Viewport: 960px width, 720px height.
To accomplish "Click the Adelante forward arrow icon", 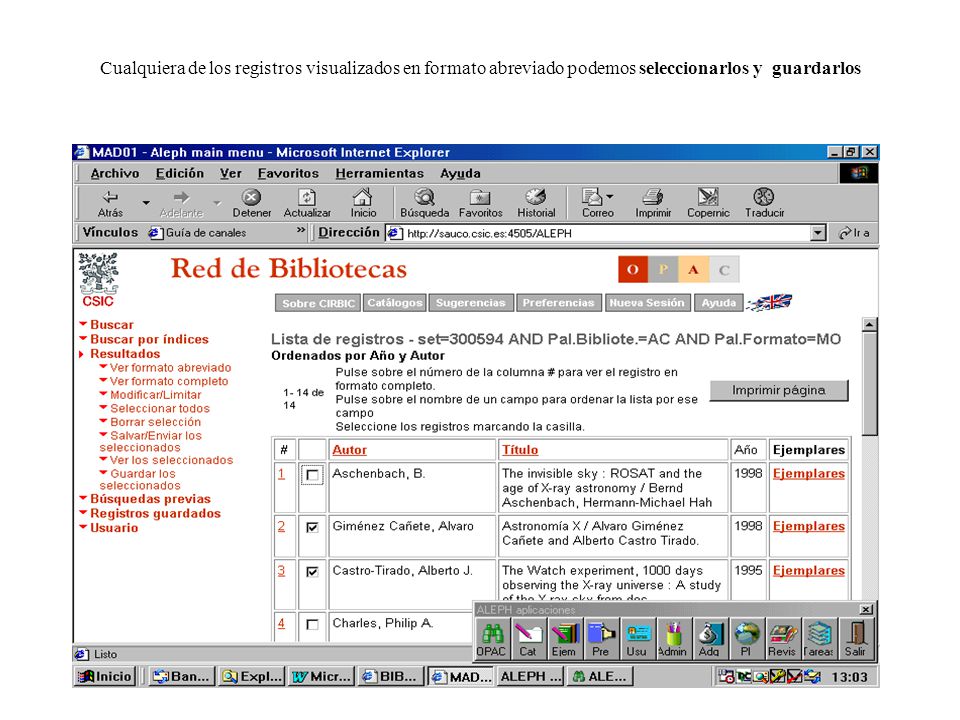I will click(x=181, y=197).
